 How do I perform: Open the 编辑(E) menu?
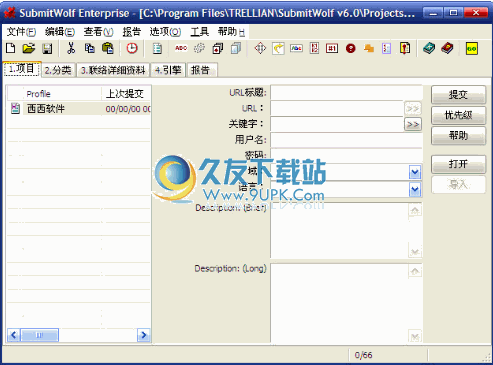point(60,32)
